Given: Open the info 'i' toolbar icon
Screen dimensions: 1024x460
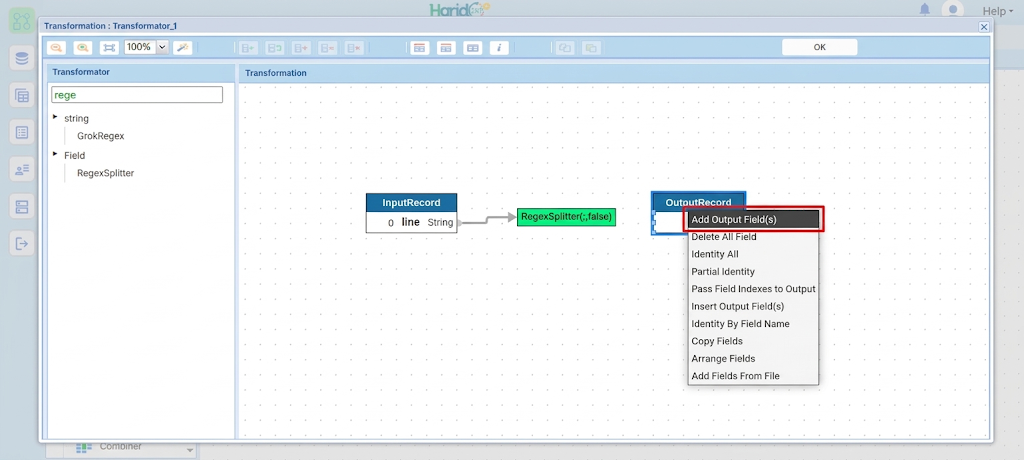Looking at the screenshot, I should 499,48.
